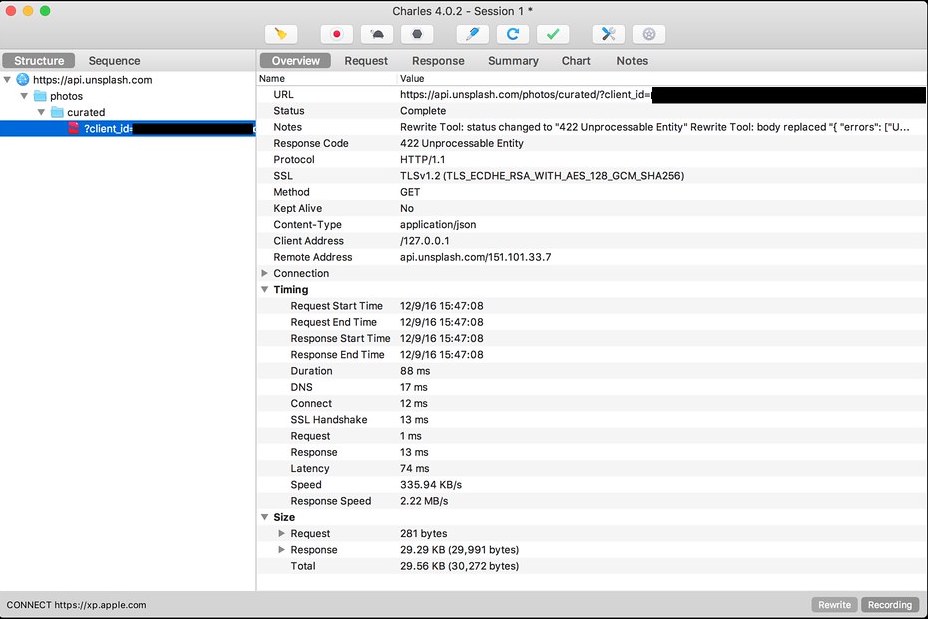
Task: Toggle recording with the red record icon
Action: 337,34
